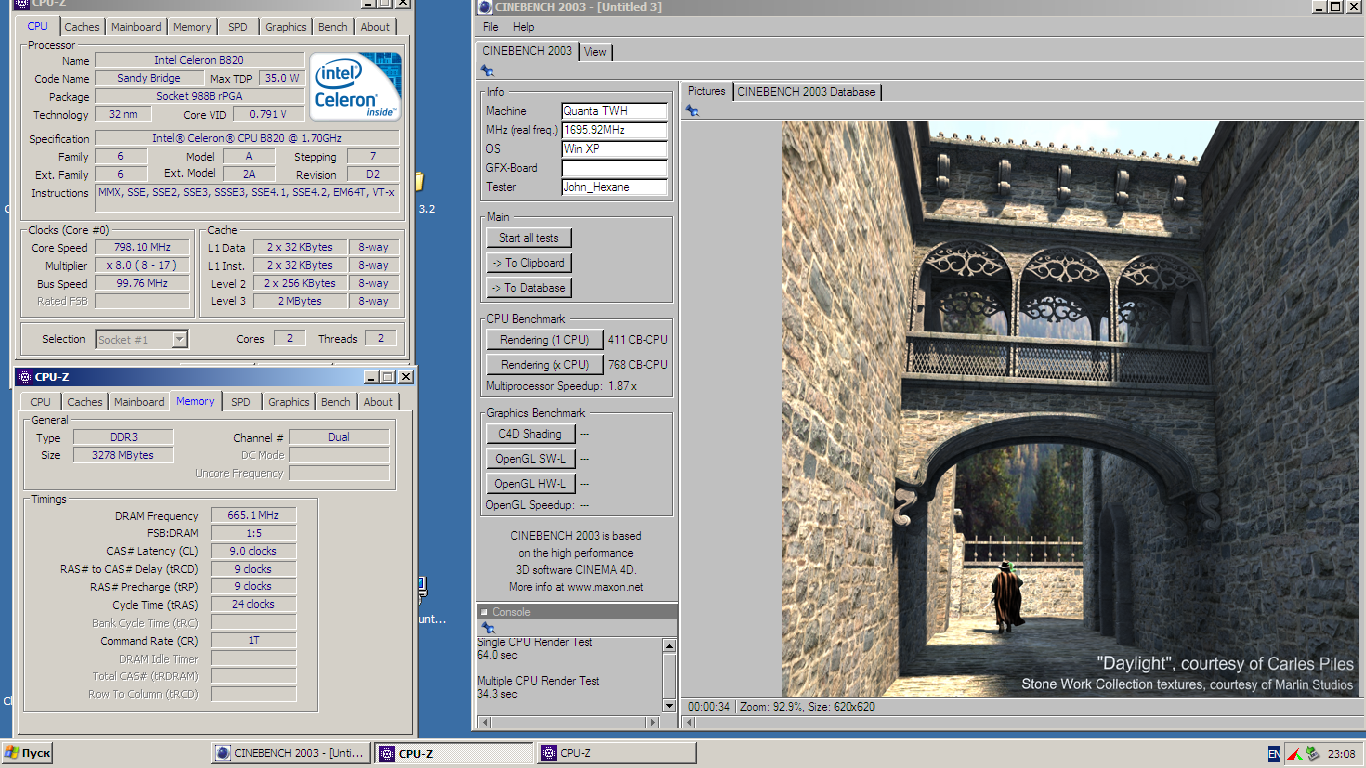Click the processor name Intel Celeron B820
The height and width of the screenshot is (768, 1366).
[199, 60]
